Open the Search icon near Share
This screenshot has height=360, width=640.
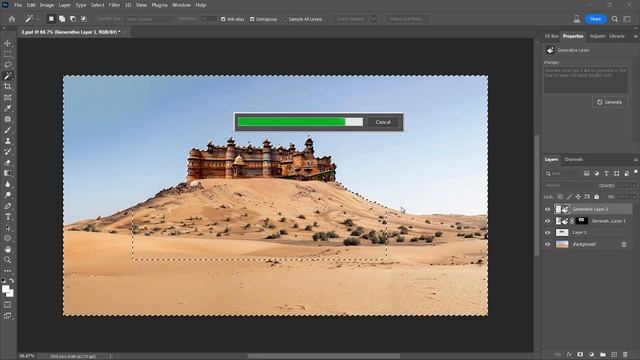pos(615,19)
